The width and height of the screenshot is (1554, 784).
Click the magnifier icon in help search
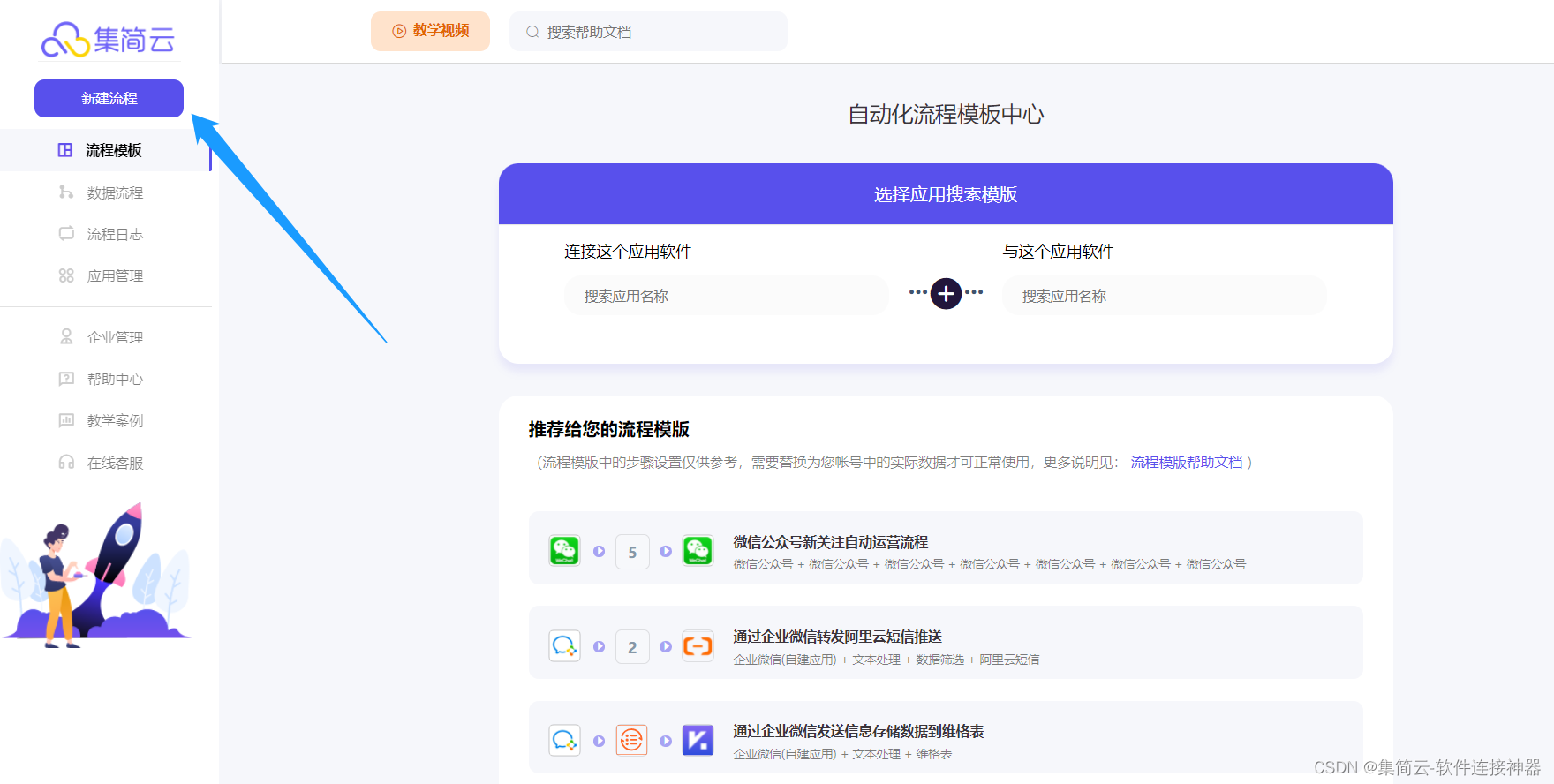click(532, 32)
